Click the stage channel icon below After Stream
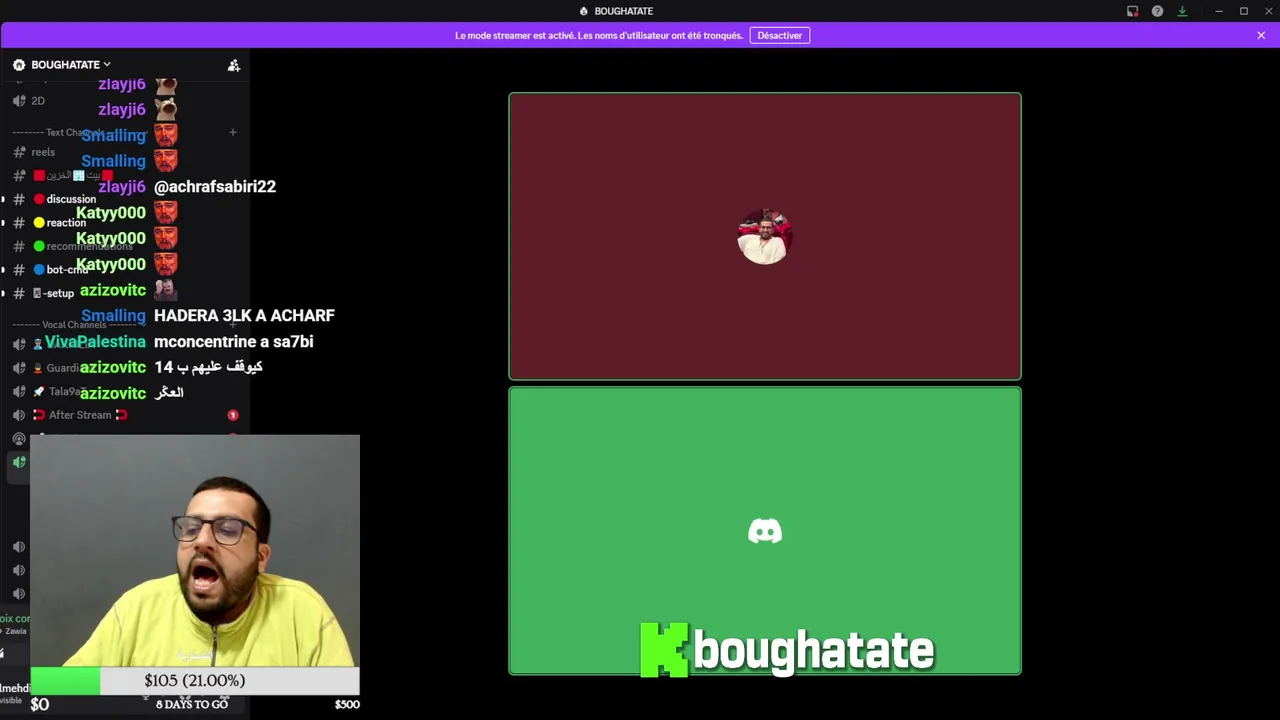The width and height of the screenshot is (1280, 720). (x=19, y=439)
